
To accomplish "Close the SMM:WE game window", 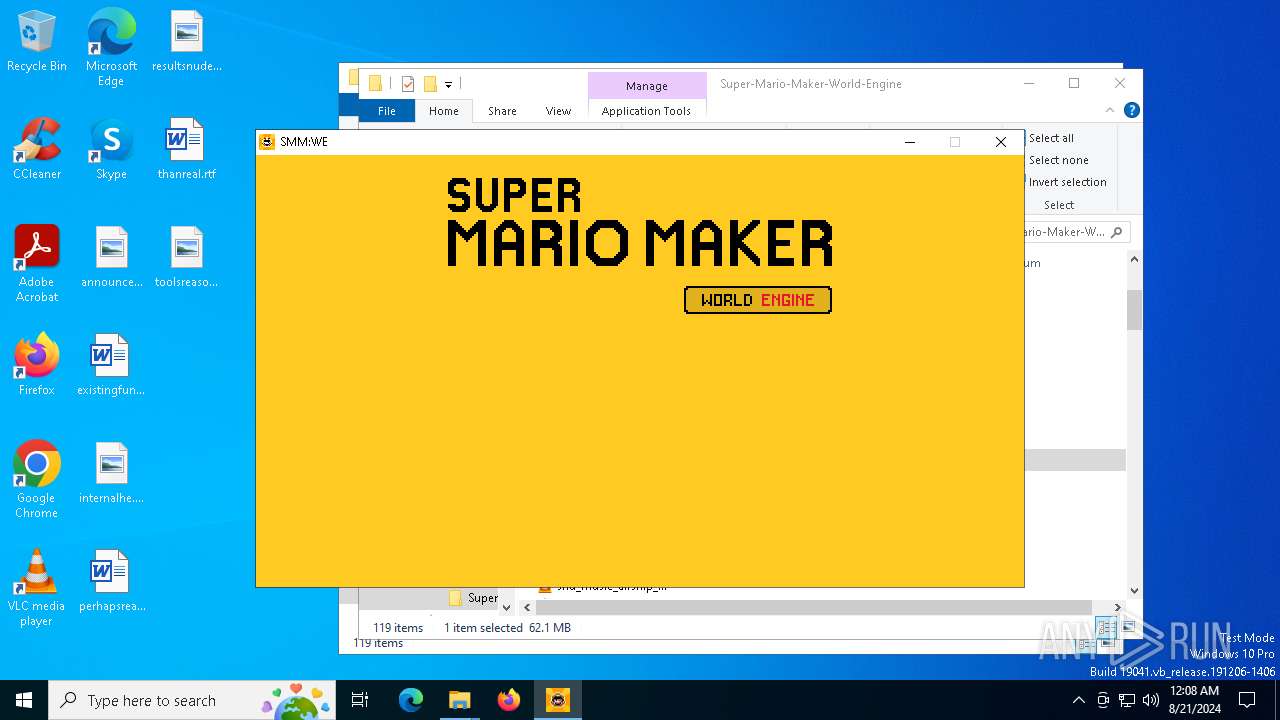I will [x=1001, y=142].
